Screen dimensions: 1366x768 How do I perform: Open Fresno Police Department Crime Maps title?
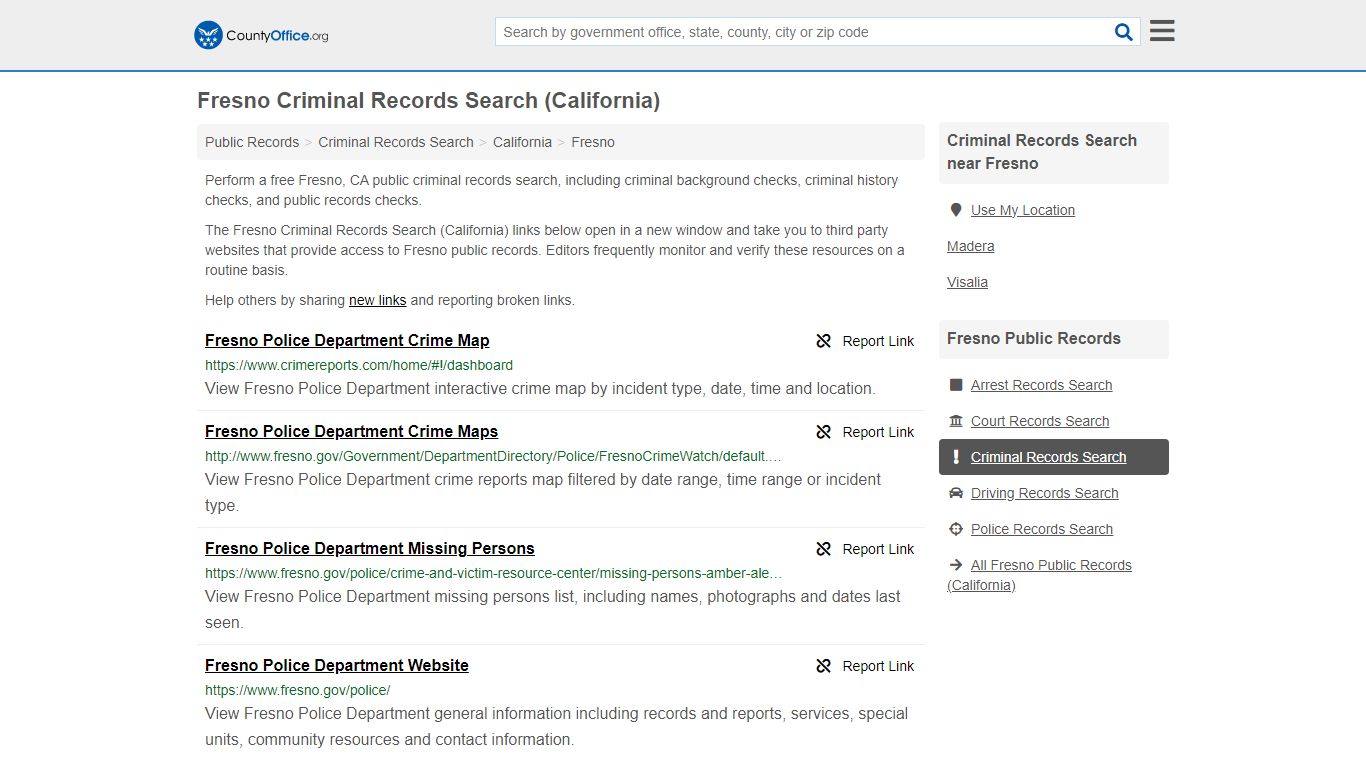(x=351, y=431)
